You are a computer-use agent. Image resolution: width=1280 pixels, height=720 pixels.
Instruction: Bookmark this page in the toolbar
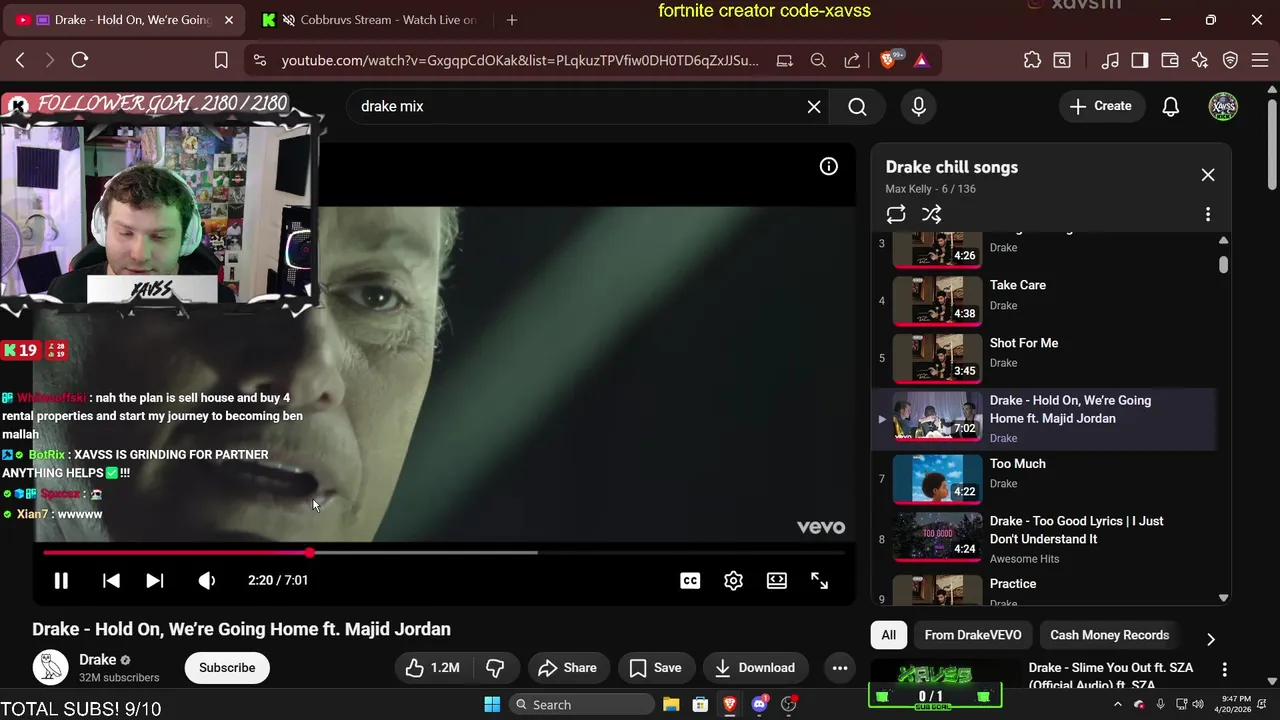pyautogui.click(x=221, y=60)
